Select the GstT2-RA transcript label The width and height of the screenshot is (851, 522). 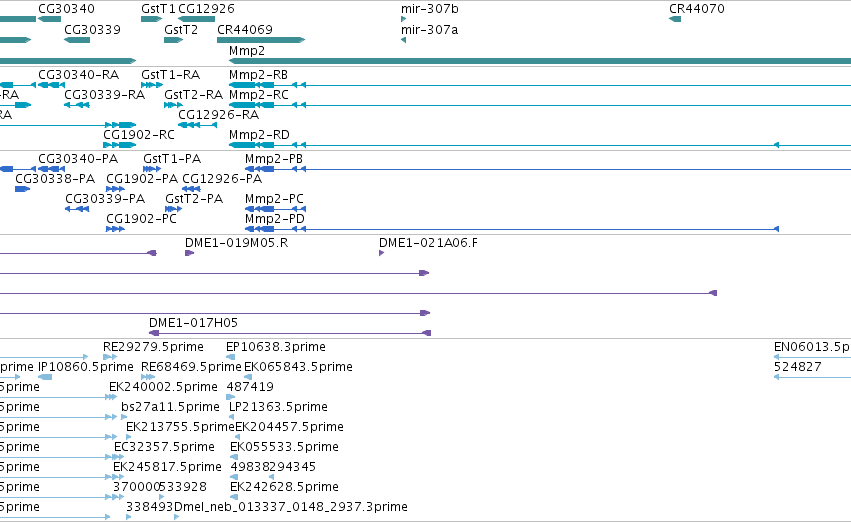[194, 94]
